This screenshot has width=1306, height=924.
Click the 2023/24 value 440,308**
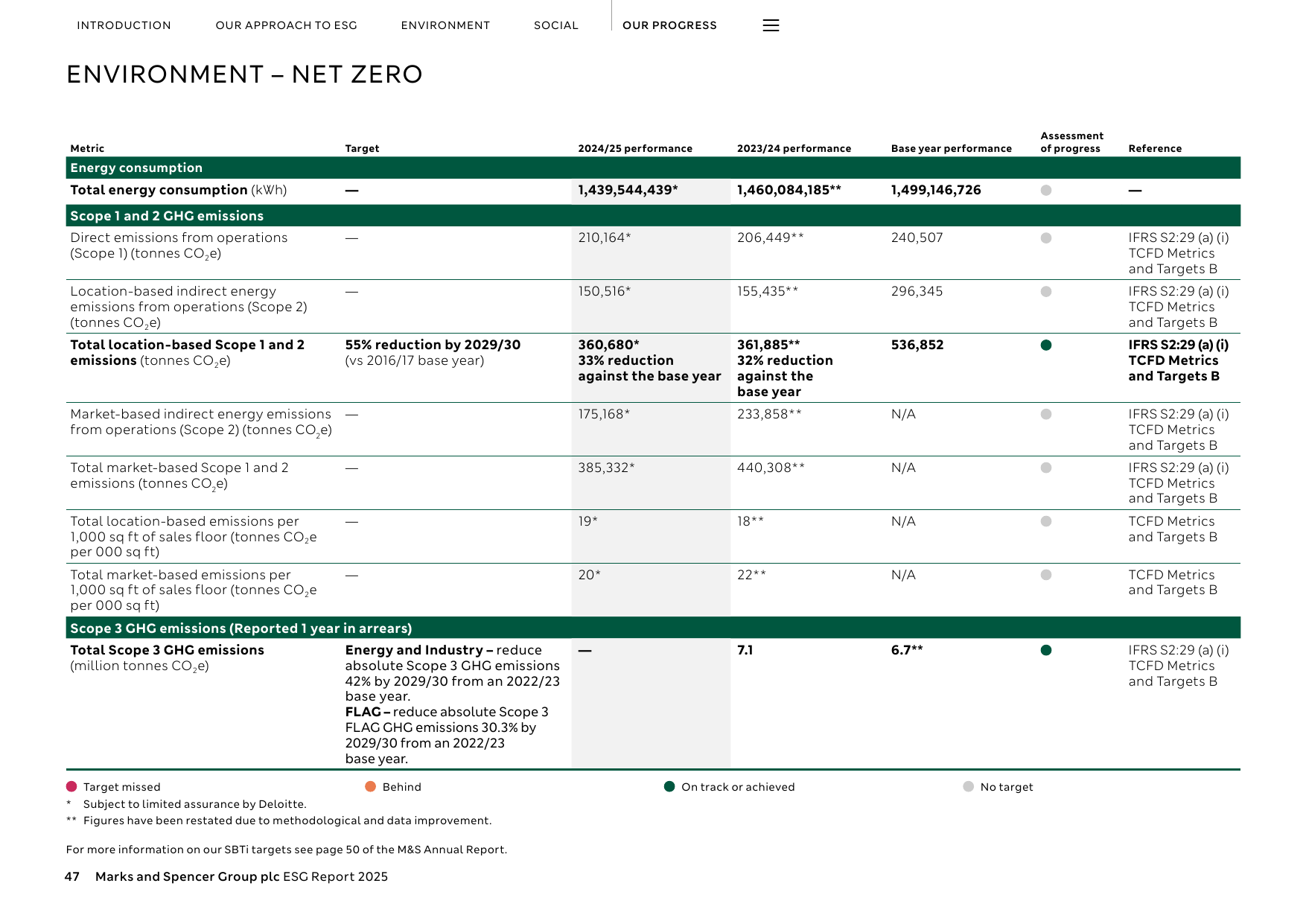click(x=771, y=468)
